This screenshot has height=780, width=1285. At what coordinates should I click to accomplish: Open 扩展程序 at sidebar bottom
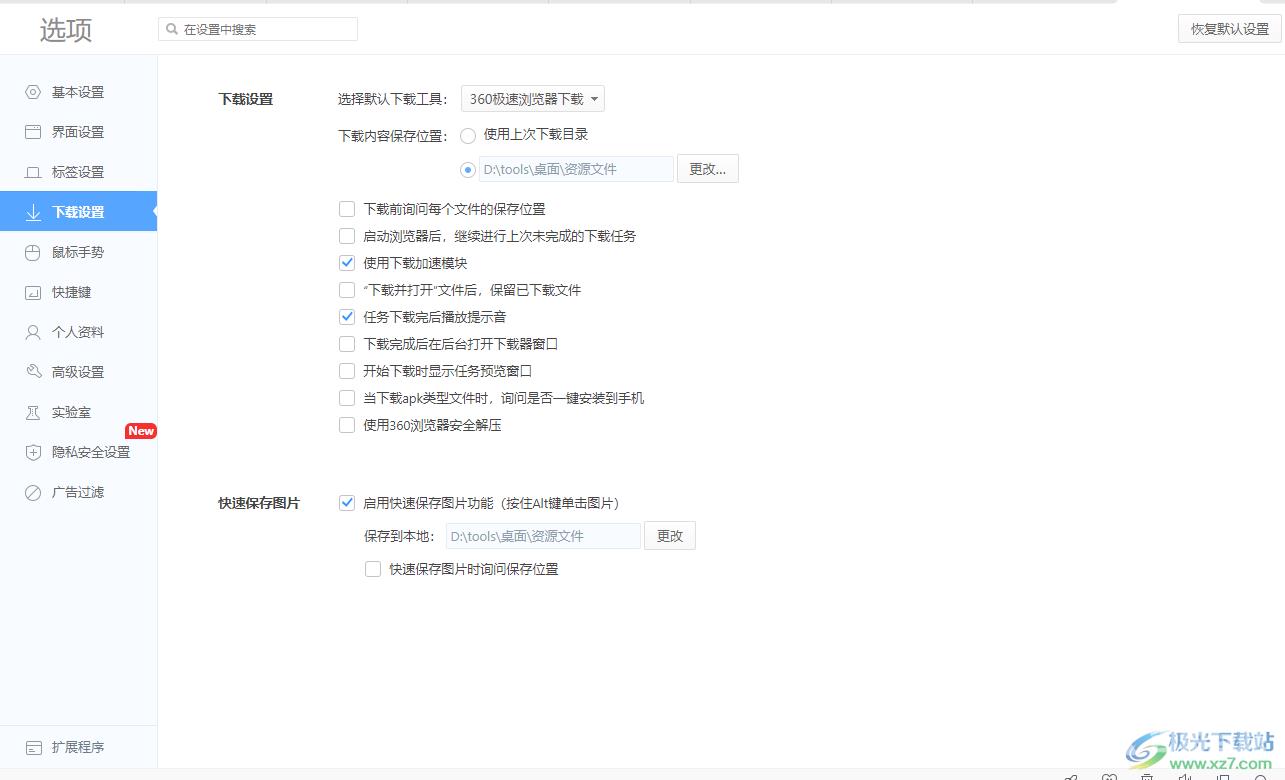[x=78, y=747]
